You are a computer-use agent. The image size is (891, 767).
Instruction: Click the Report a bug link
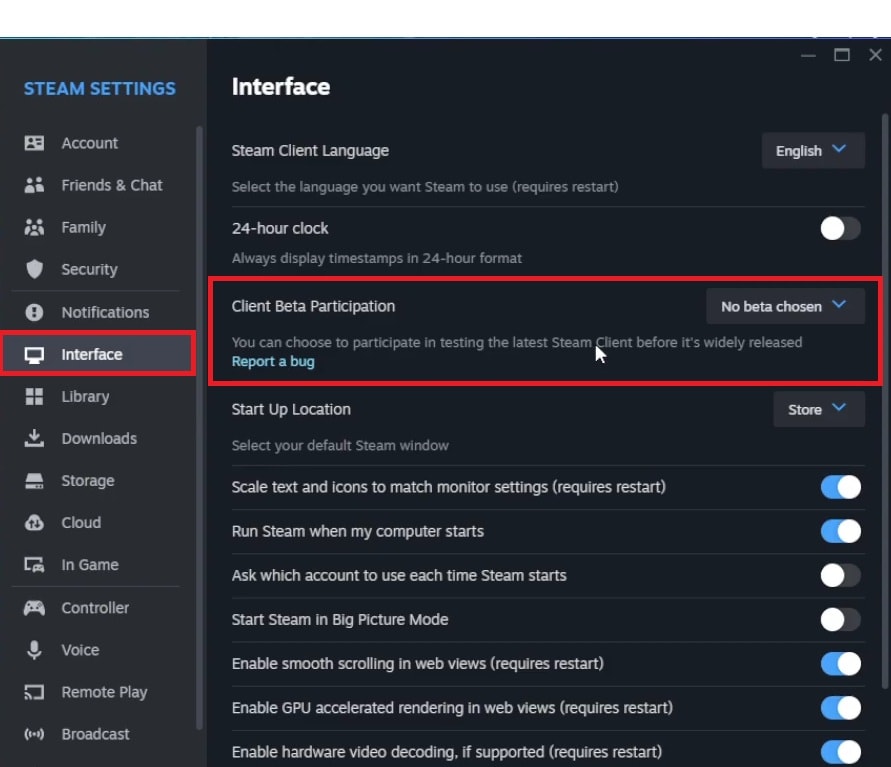pos(273,361)
